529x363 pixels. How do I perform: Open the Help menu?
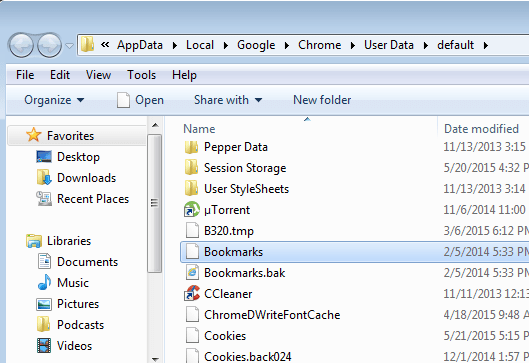coord(184,75)
